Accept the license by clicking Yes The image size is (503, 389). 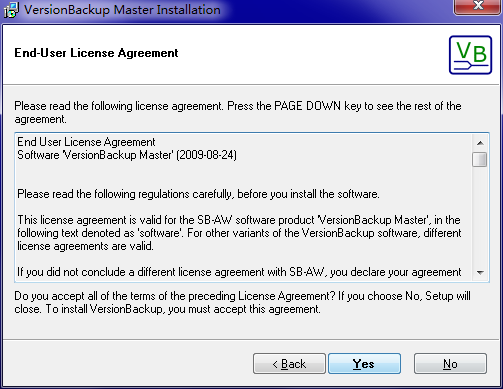tap(364, 364)
